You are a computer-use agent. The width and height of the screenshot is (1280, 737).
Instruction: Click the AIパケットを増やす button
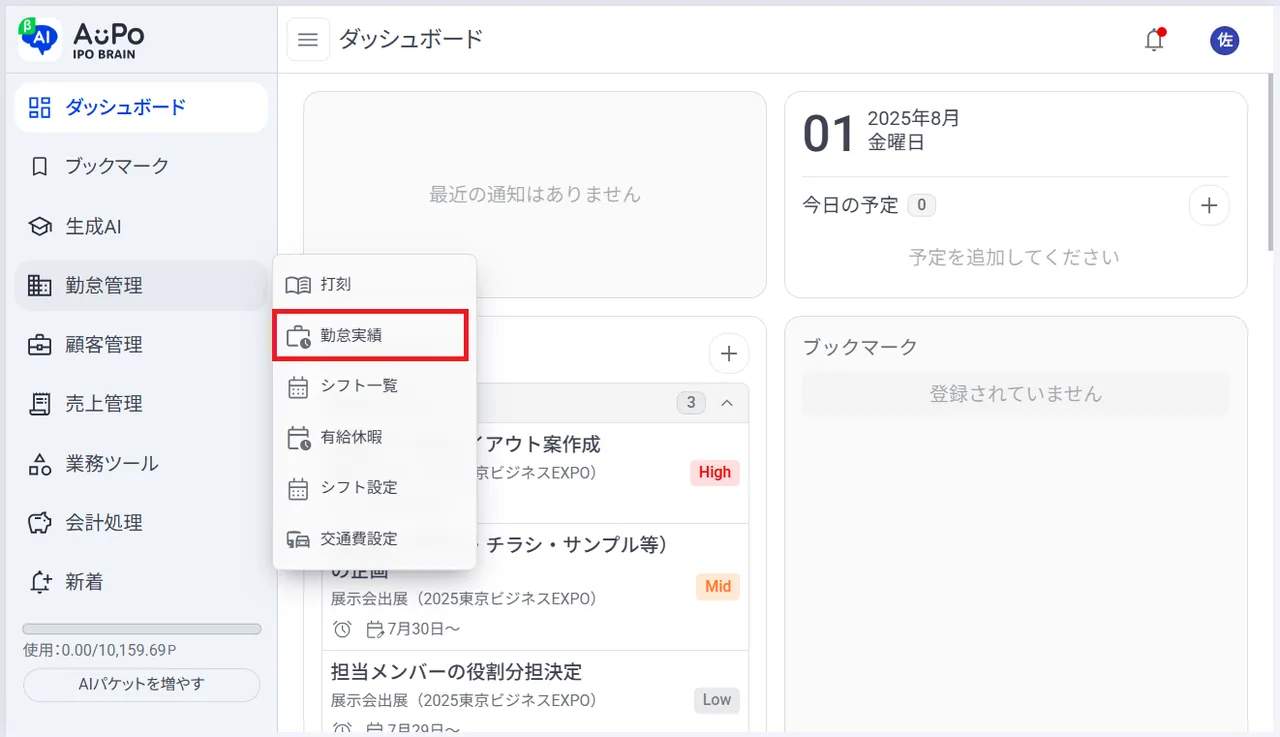[x=141, y=685]
